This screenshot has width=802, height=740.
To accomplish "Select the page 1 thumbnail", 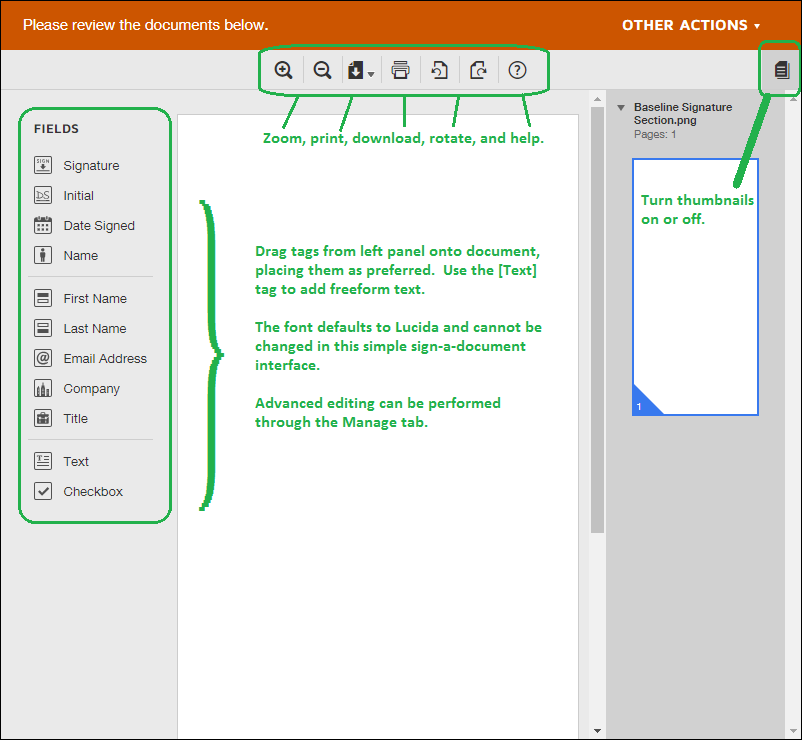I will [x=695, y=286].
